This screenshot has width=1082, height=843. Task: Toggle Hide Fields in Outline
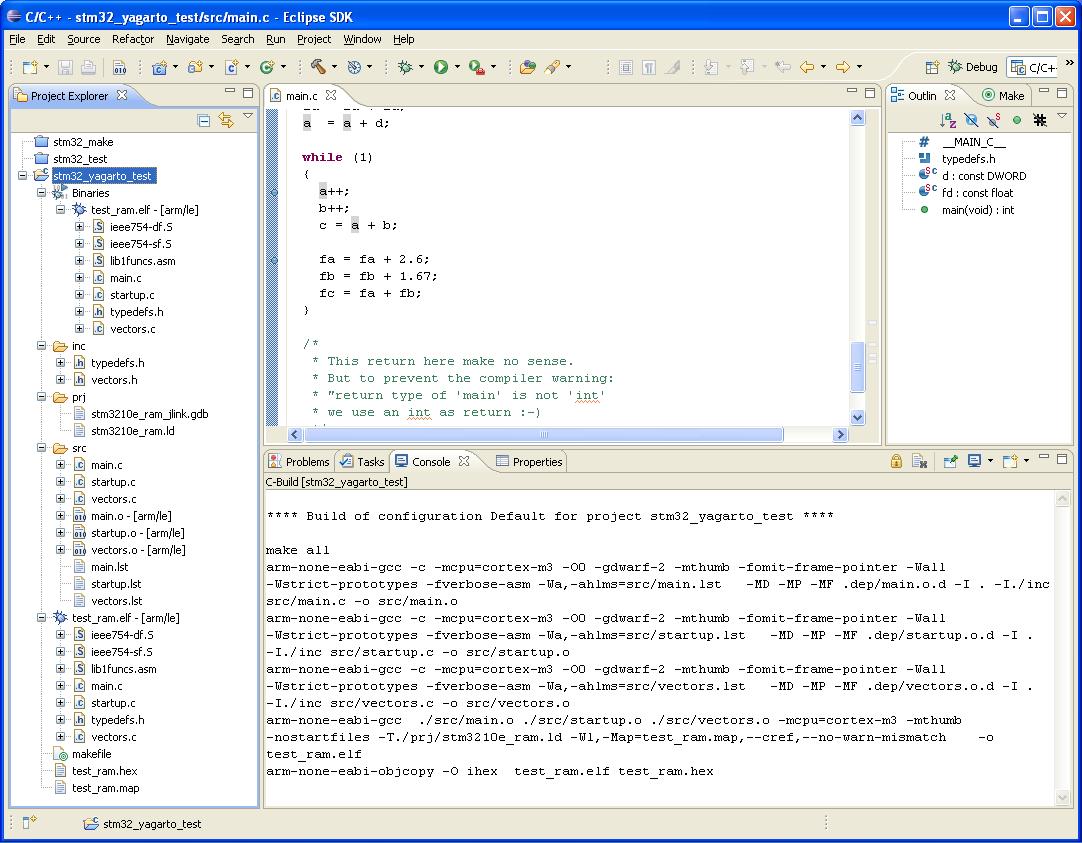[x=971, y=120]
